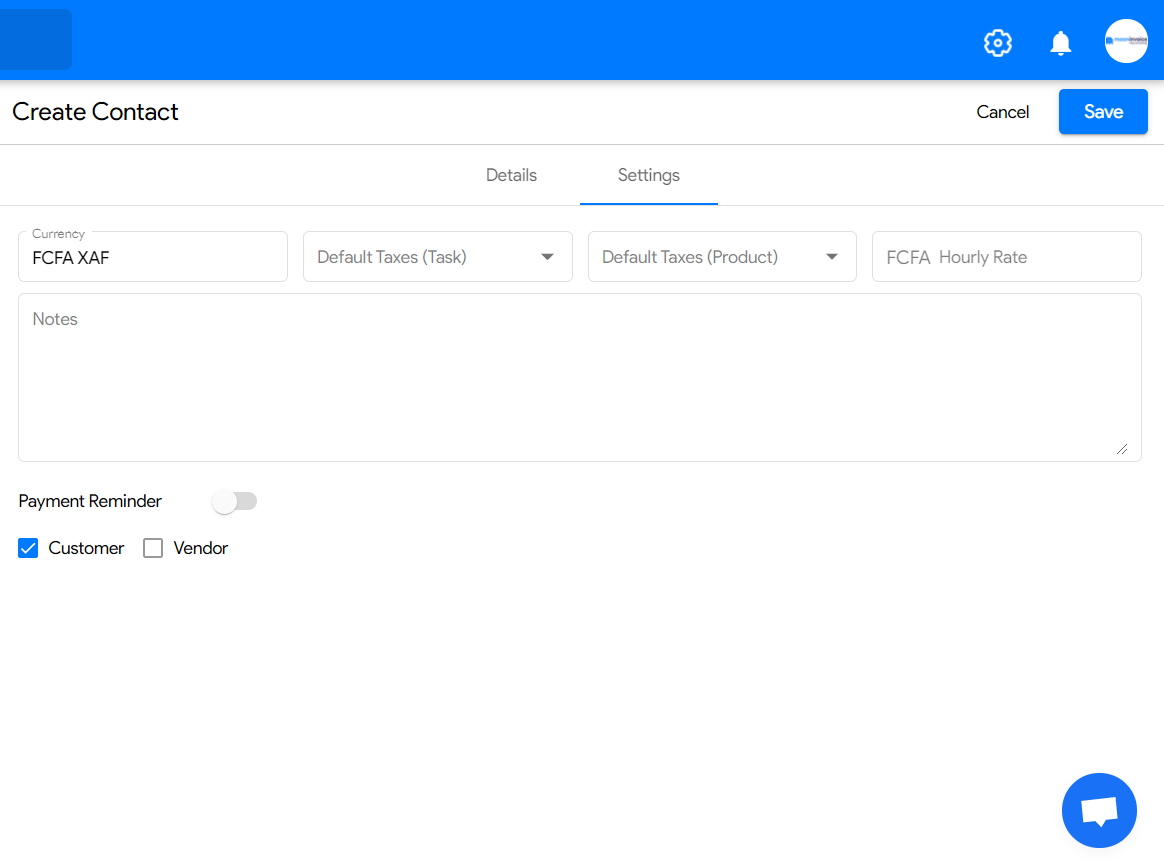Save the new contact

point(1103,111)
